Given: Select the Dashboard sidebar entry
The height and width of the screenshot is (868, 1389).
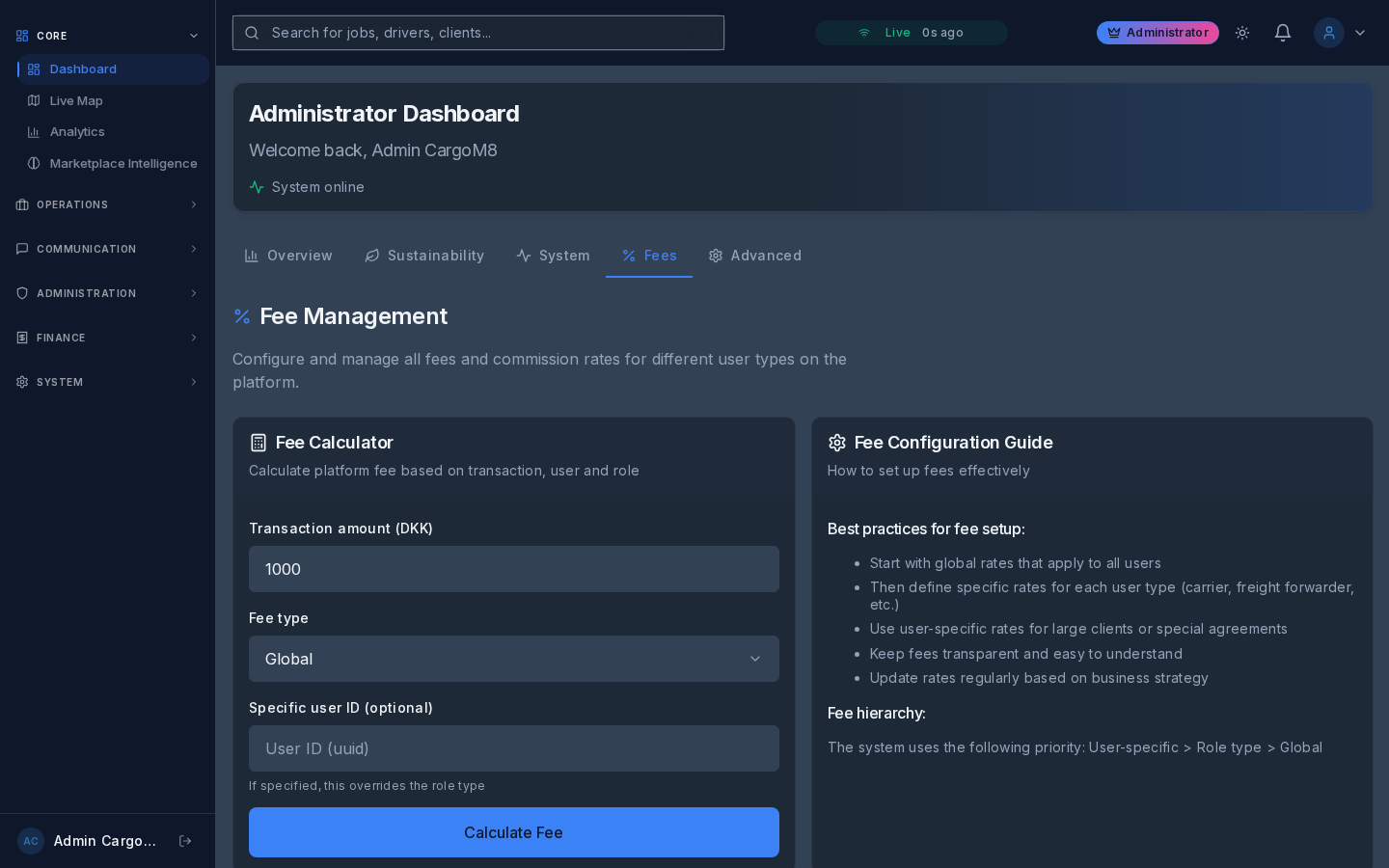Looking at the screenshot, I should click(83, 69).
